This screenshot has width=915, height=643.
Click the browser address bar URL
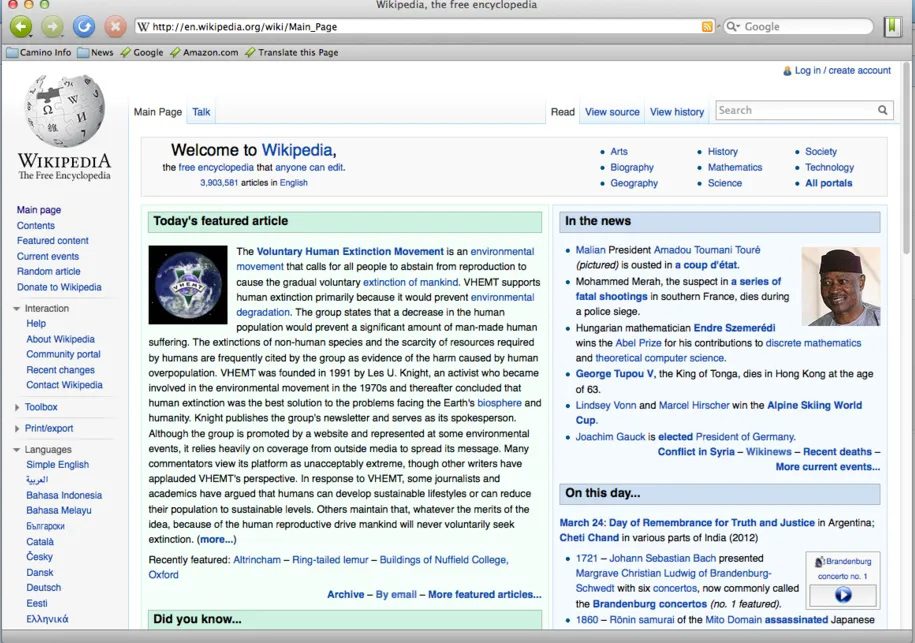(419, 27)
